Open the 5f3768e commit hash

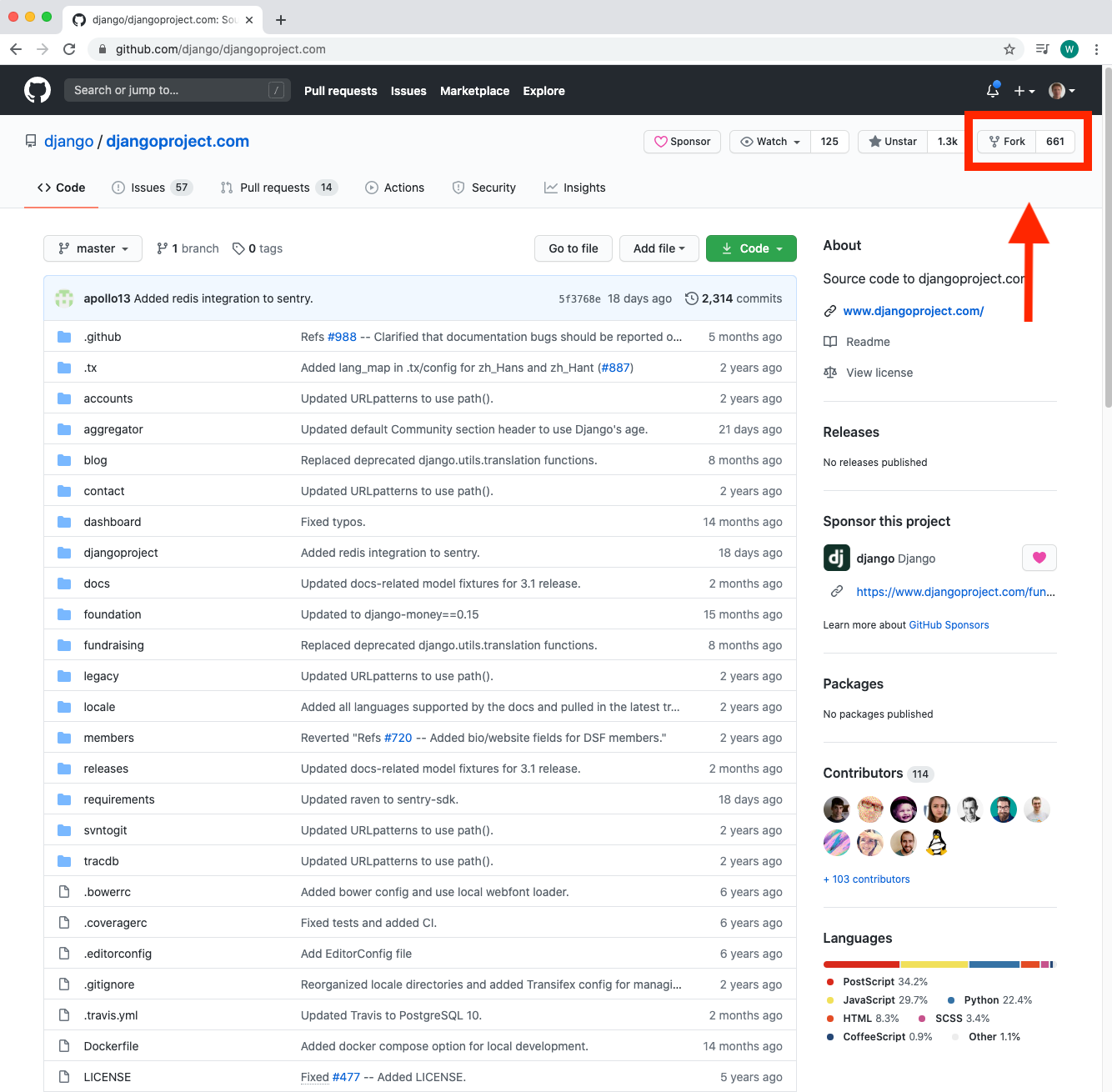tap(579, 299)
